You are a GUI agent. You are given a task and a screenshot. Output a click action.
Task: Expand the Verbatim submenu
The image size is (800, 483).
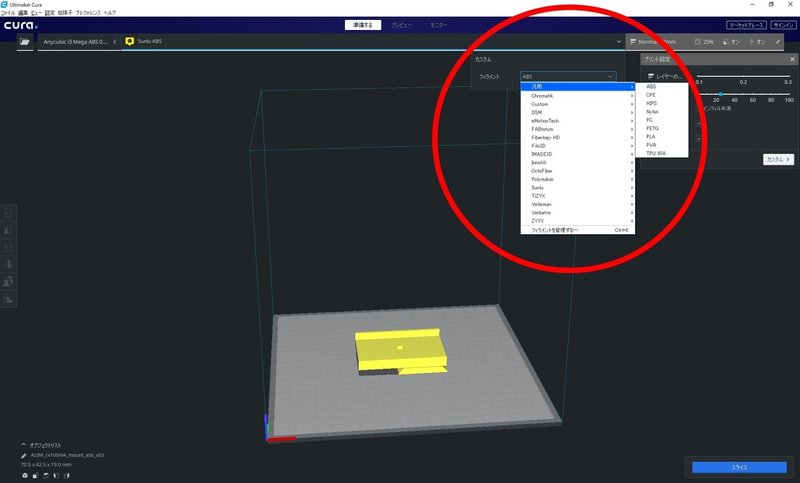coord(578,213)
